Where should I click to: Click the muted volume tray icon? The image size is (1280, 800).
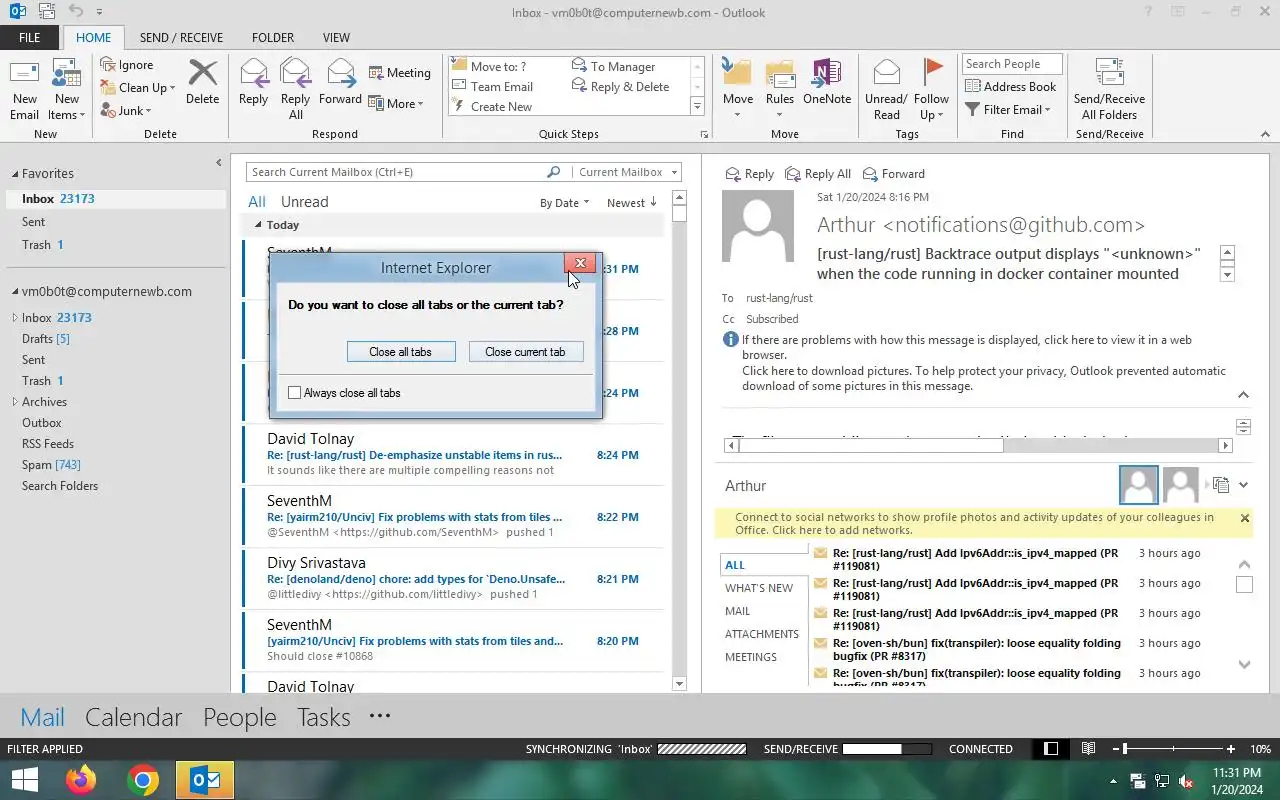pyautogui.click(x=1186, y=781)
